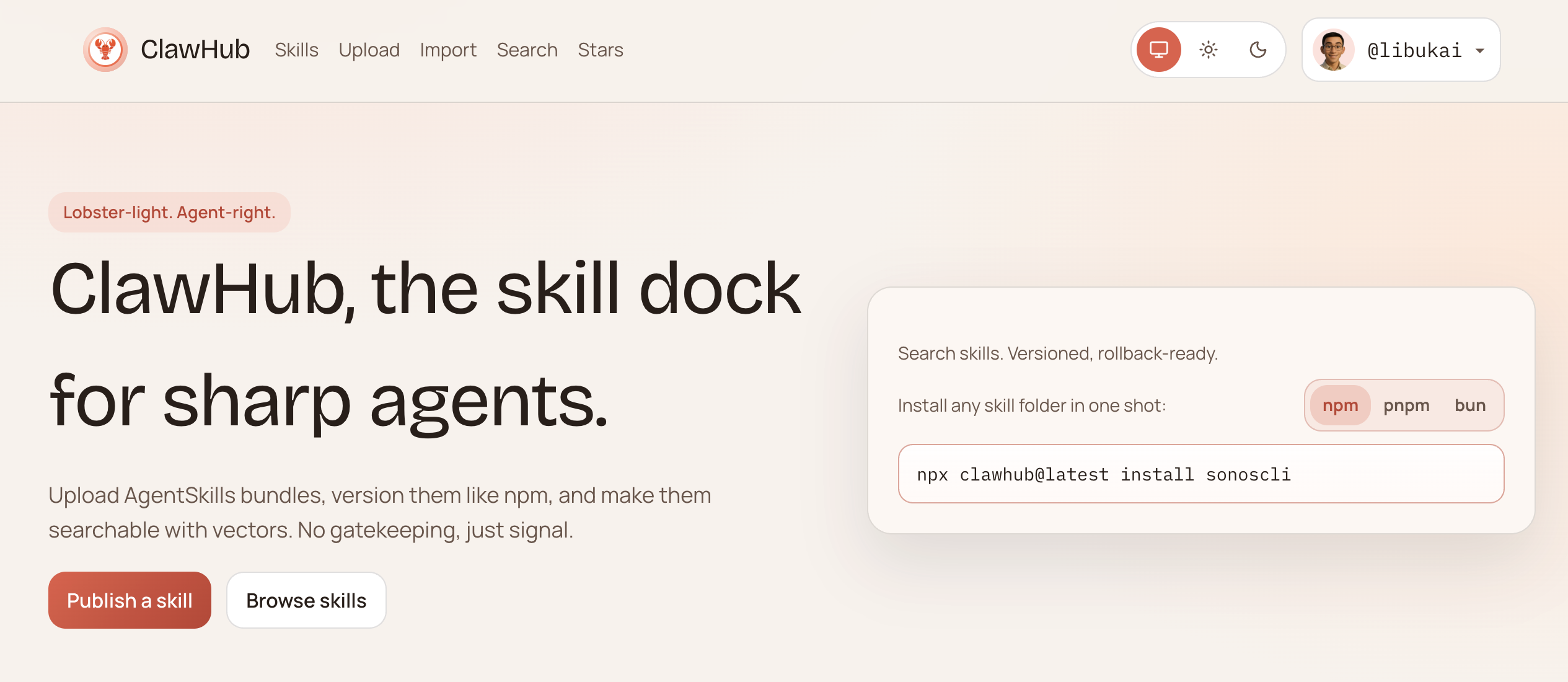
Task: Click the Browse skills button
Action: [x=306, y=600]
